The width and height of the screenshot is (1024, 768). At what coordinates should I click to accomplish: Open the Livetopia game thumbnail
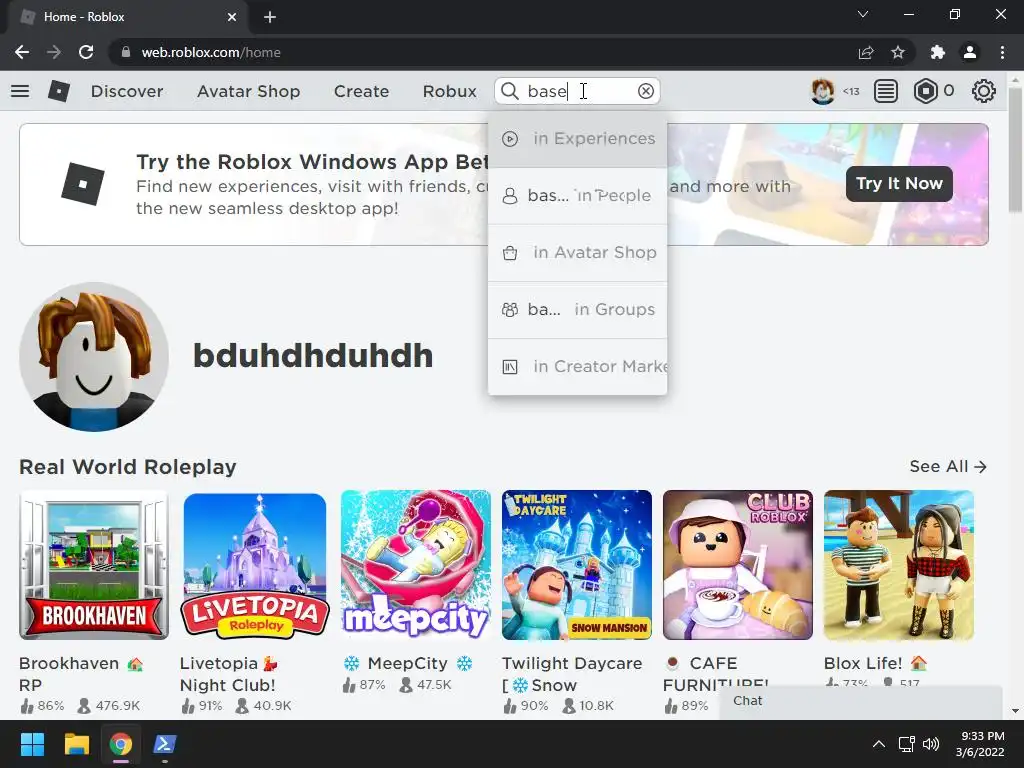pyautogui.click(x=255, y=565)
